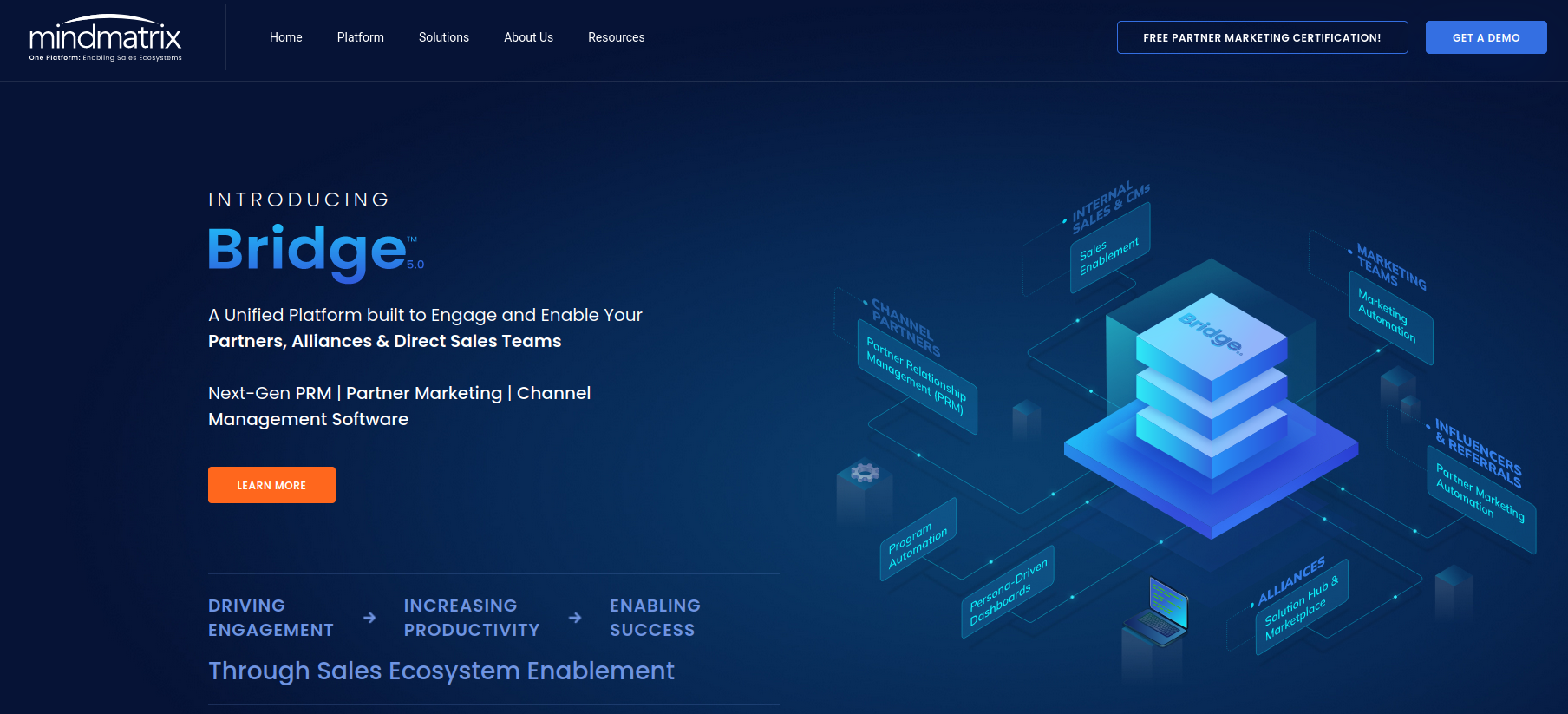
Task: Click the arrow after Increasing Productivity
Action: coord(575,618)
